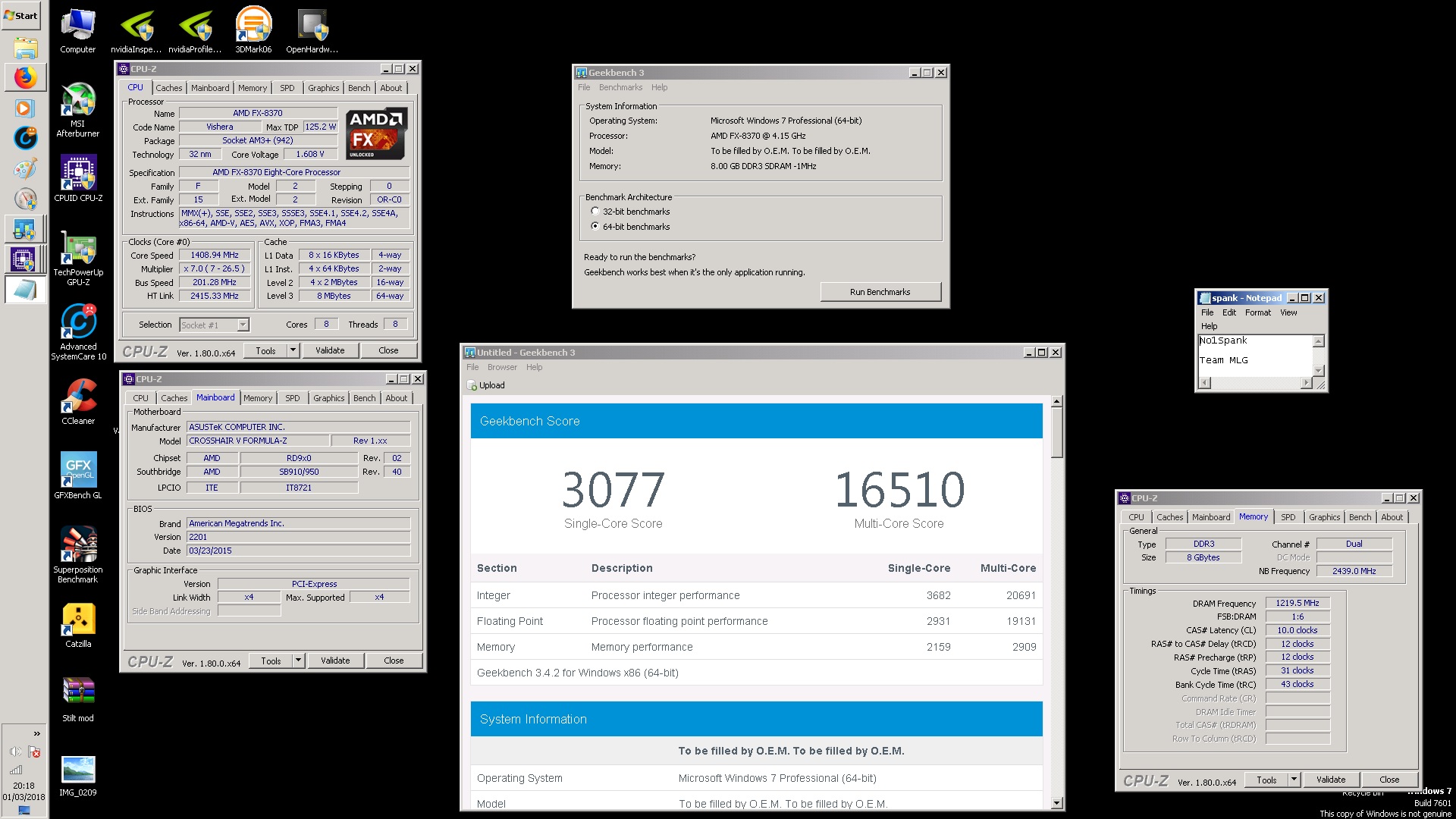Viewport: 1456px width, 819px height.
Task: Switch to CPU-Z taskbar button
Action: (x=24, y=259)
